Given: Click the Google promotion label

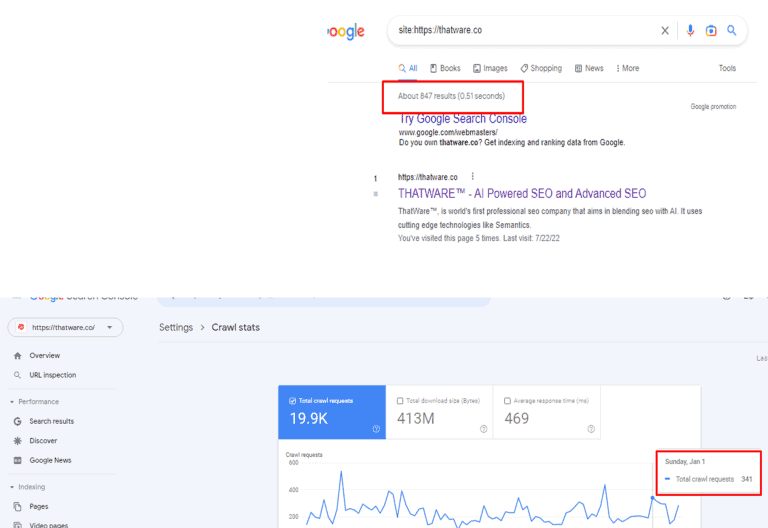Looking at the screenshot, I should (713, 106).
